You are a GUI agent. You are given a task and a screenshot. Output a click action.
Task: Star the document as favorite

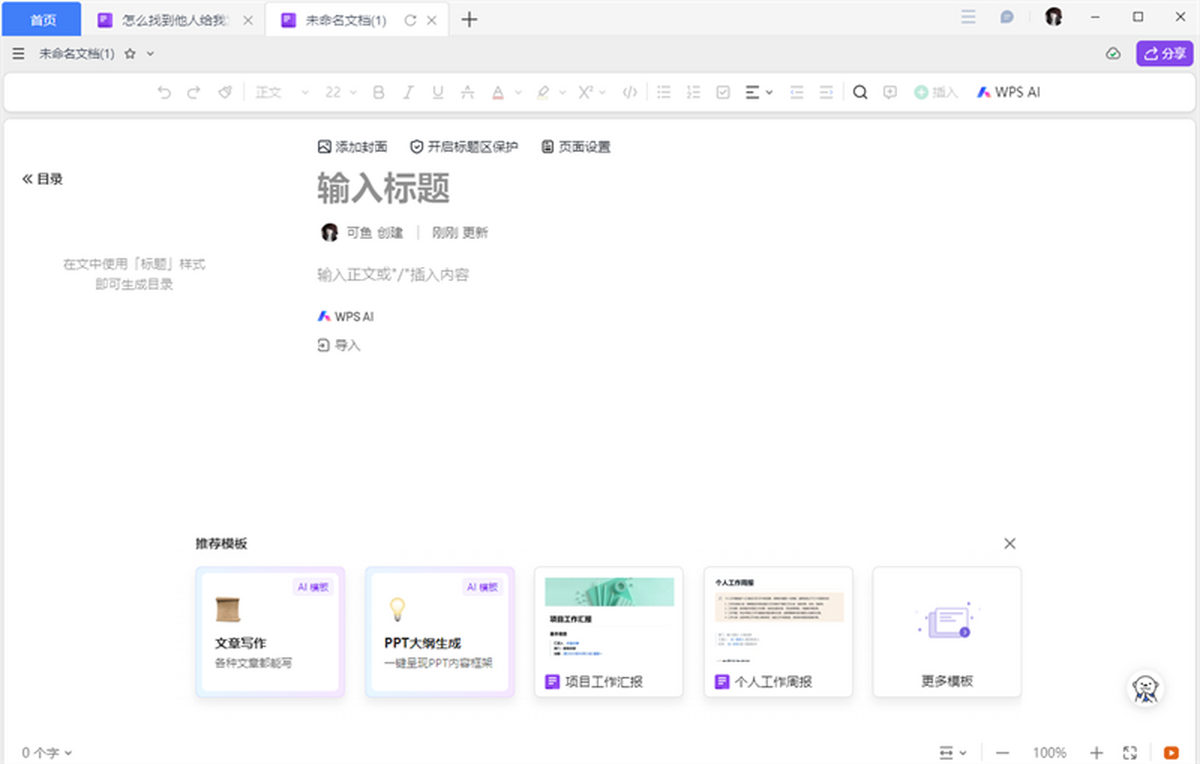coord(130,54)
